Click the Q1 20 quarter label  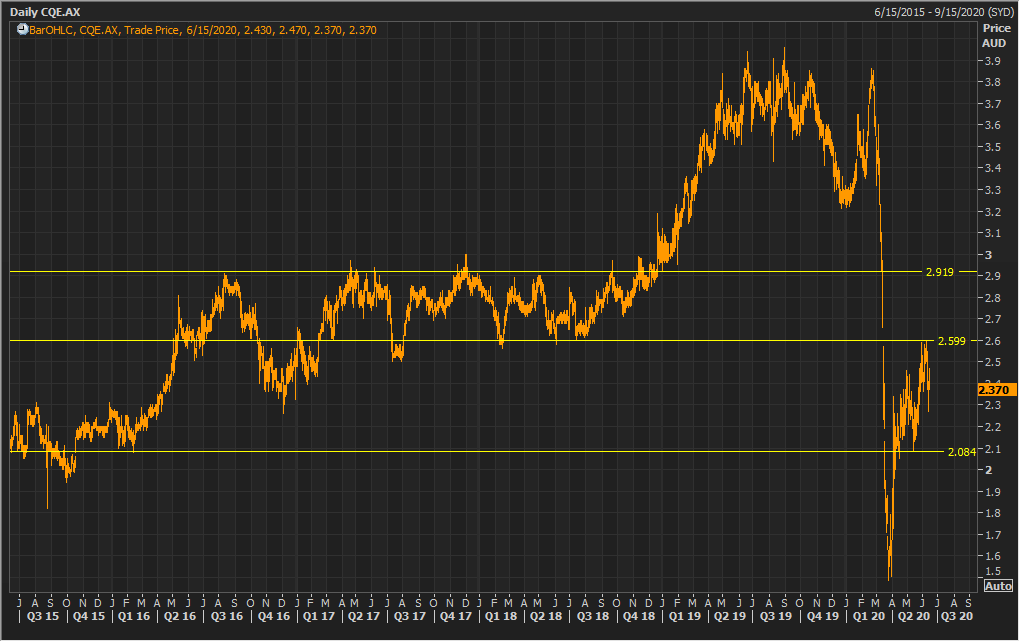[869, 616]
